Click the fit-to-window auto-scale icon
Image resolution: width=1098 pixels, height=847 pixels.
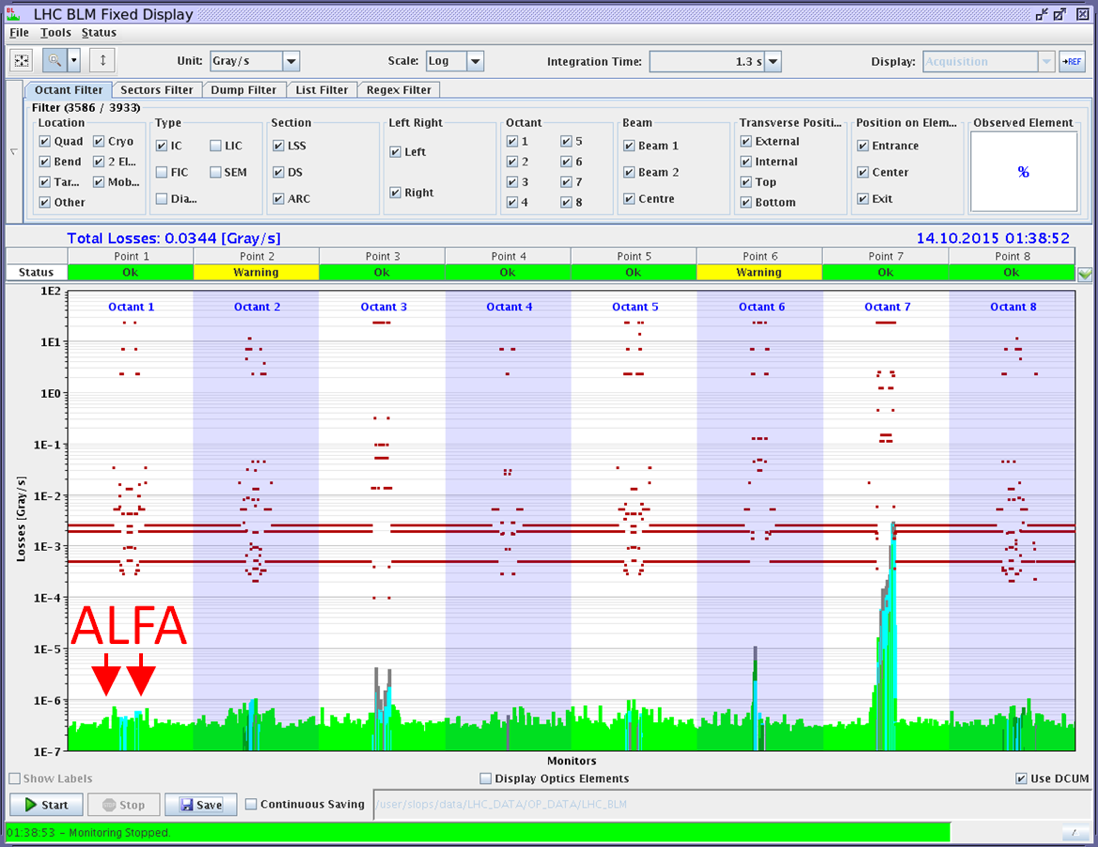coord(21,60)
